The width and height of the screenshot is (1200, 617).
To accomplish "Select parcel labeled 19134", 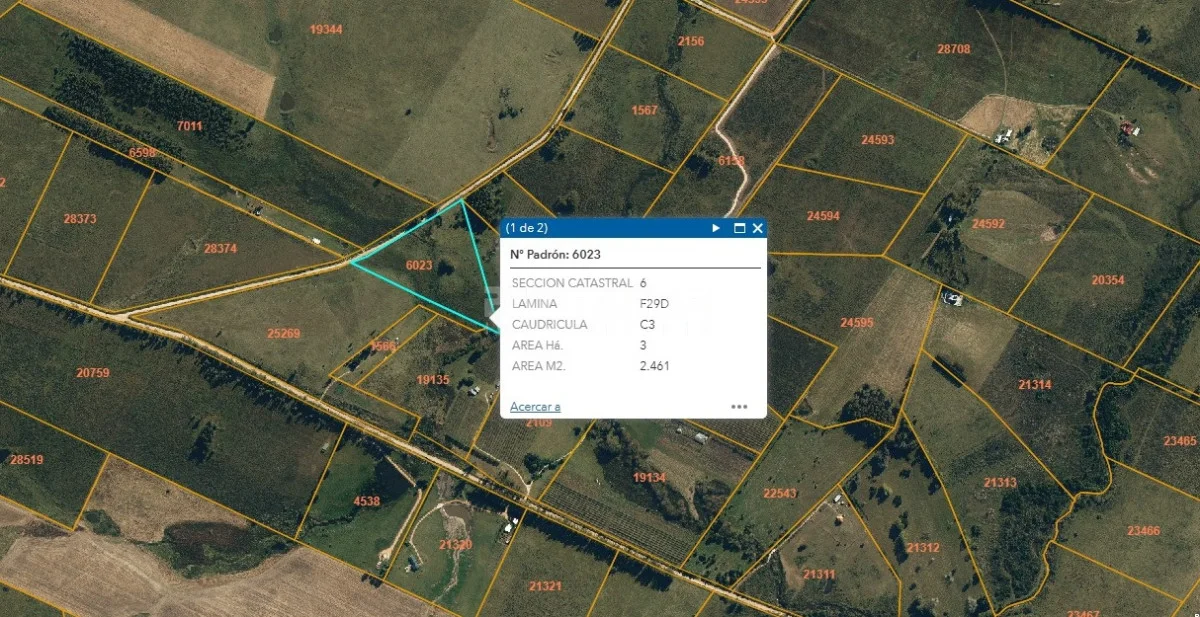I will tap(649, 478).
